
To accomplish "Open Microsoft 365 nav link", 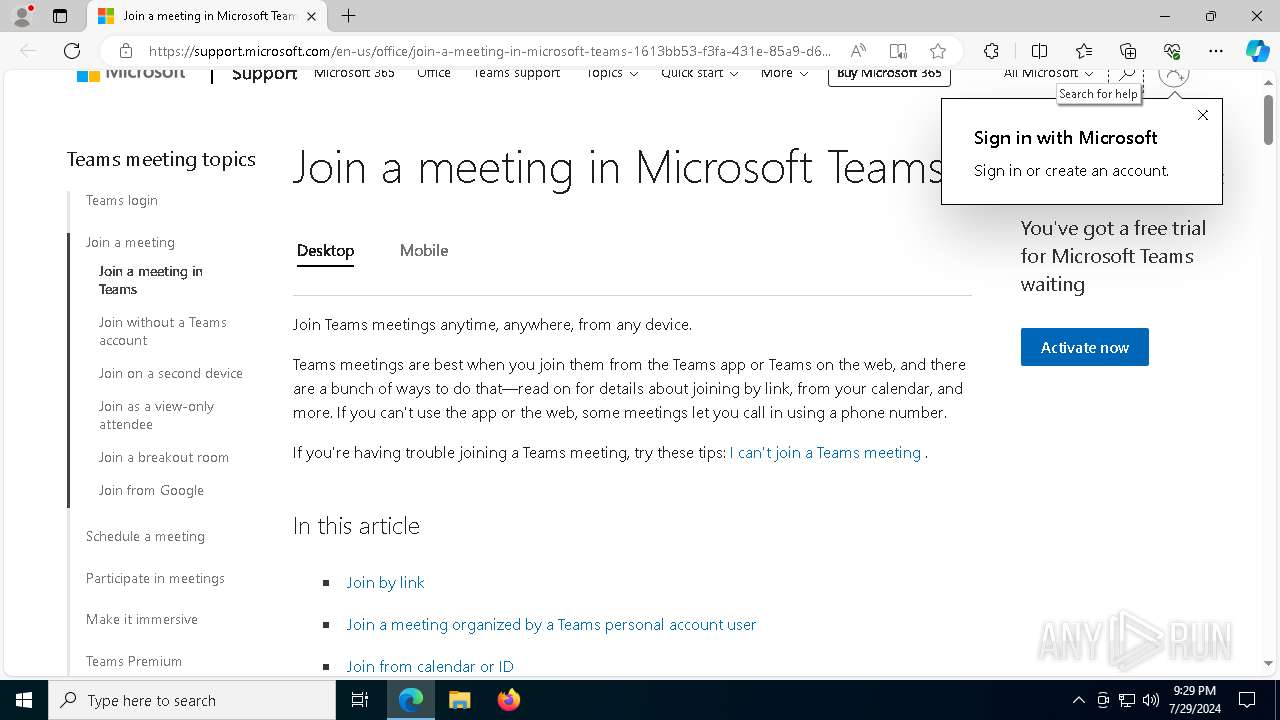I will (x=354, y=74).
